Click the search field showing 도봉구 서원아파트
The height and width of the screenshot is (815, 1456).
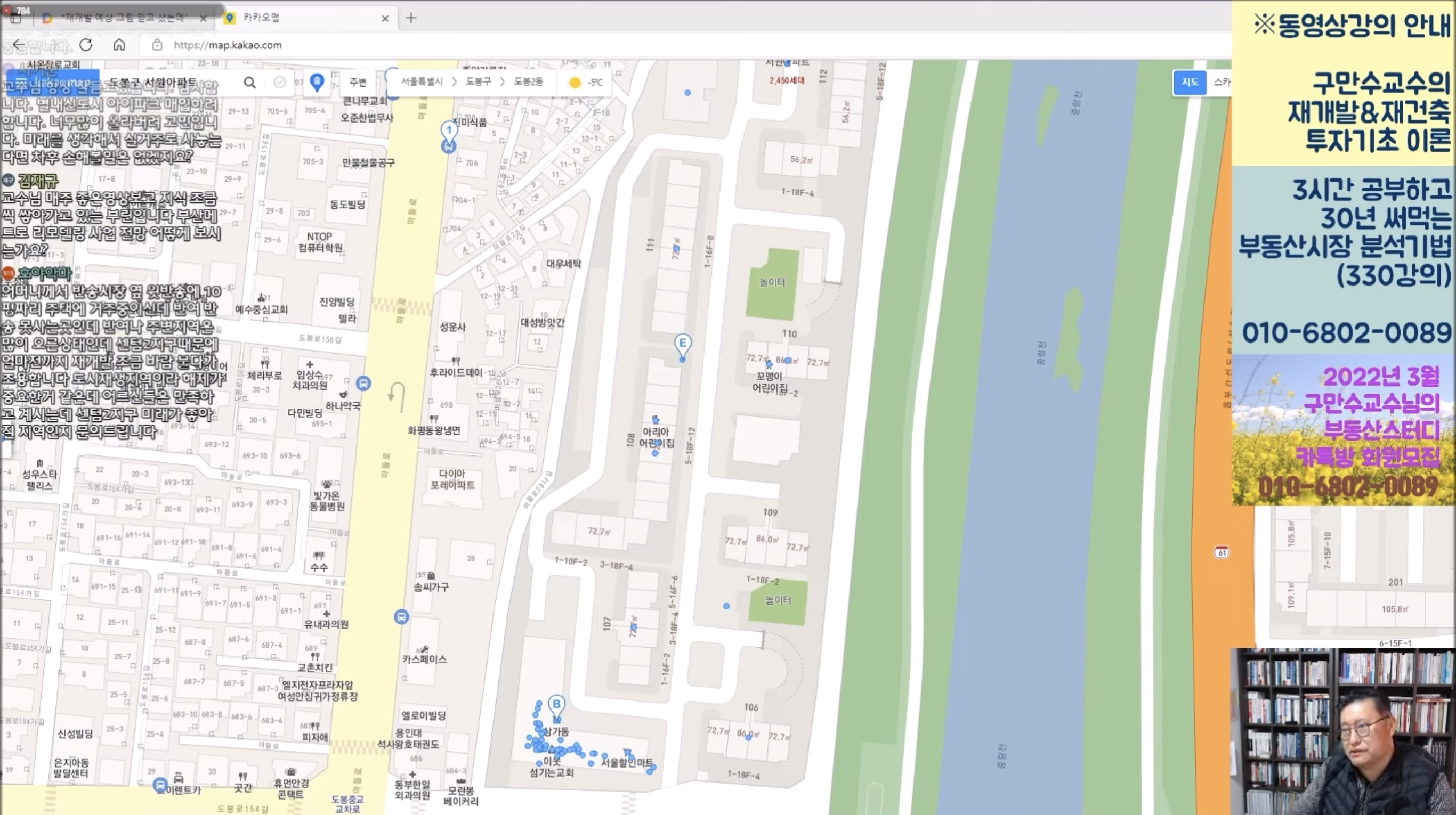pyautogui.click(x=169, y=83)
